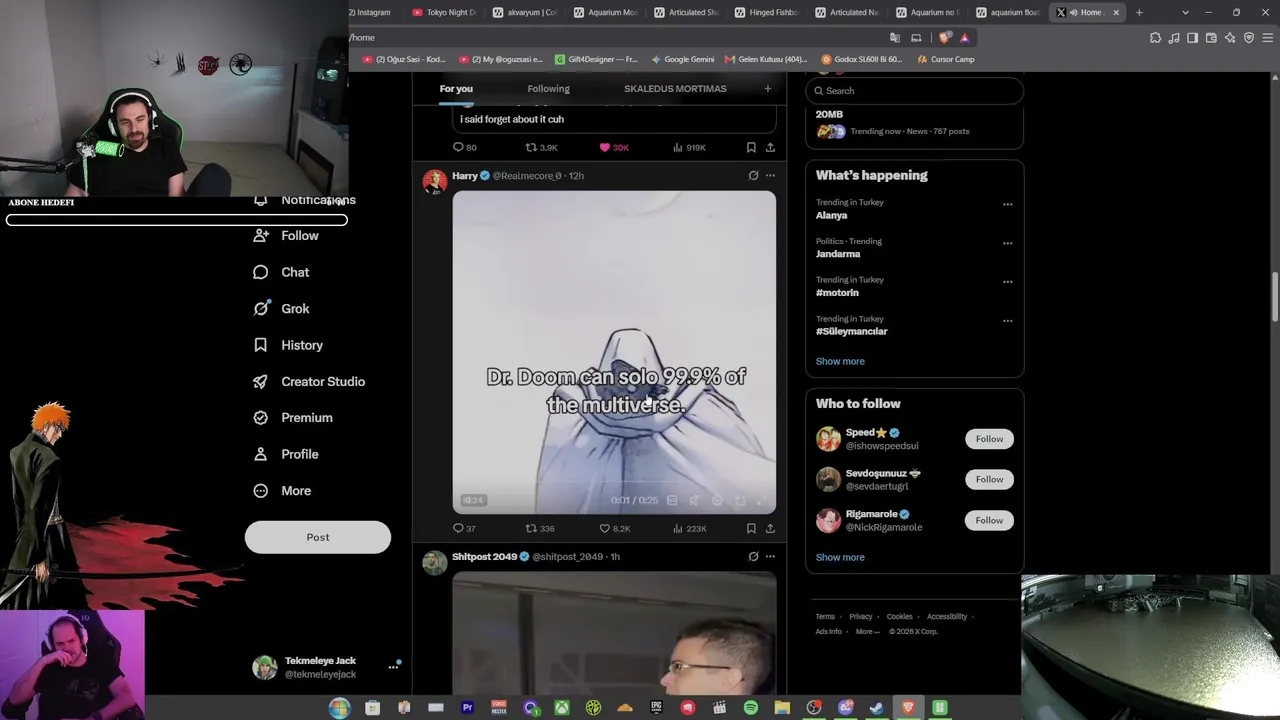Add a new timeline tab with plus

point(767,89)
